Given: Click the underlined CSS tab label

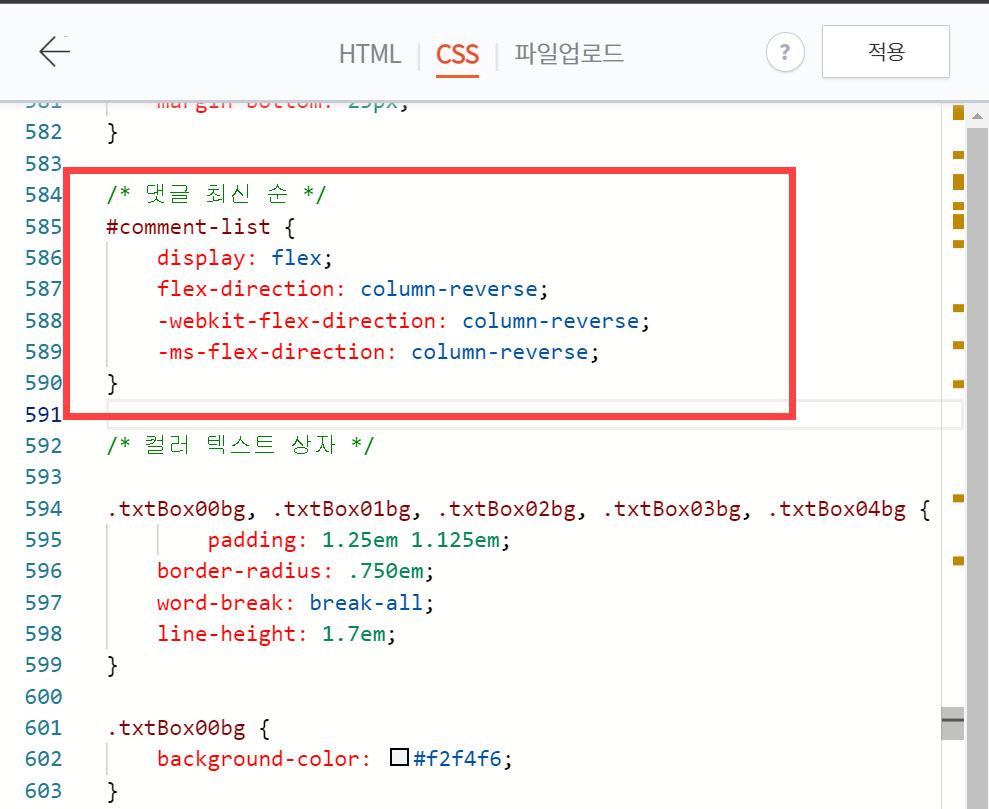Looking at the screenshot, I should tap(457, 55).
